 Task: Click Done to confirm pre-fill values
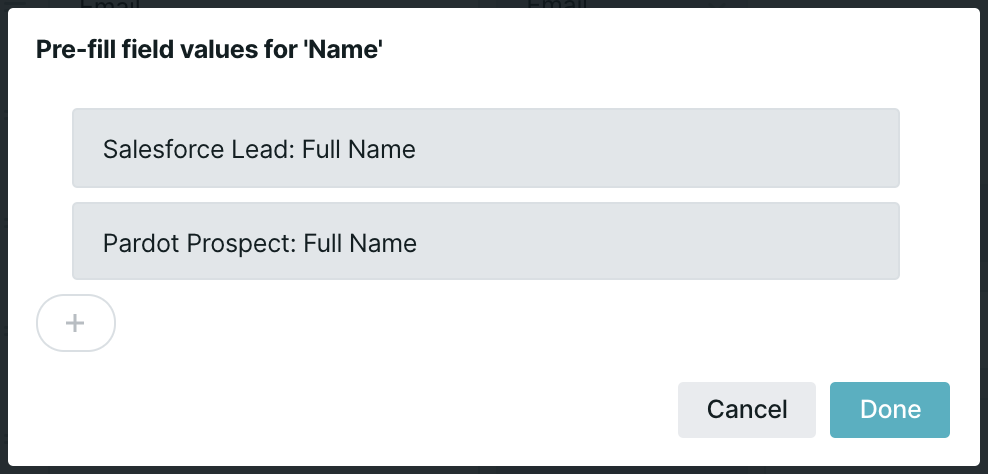click(x=889, y=409)
